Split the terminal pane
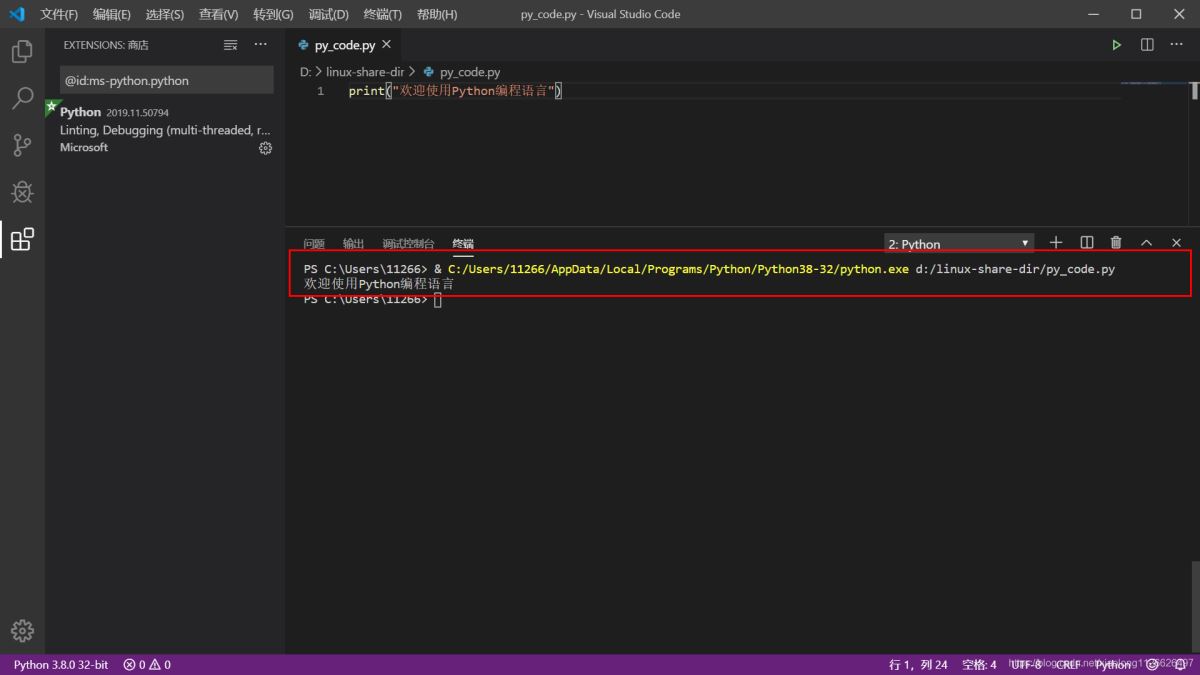Screen dimensions: 1200x675 point(1086,242)
